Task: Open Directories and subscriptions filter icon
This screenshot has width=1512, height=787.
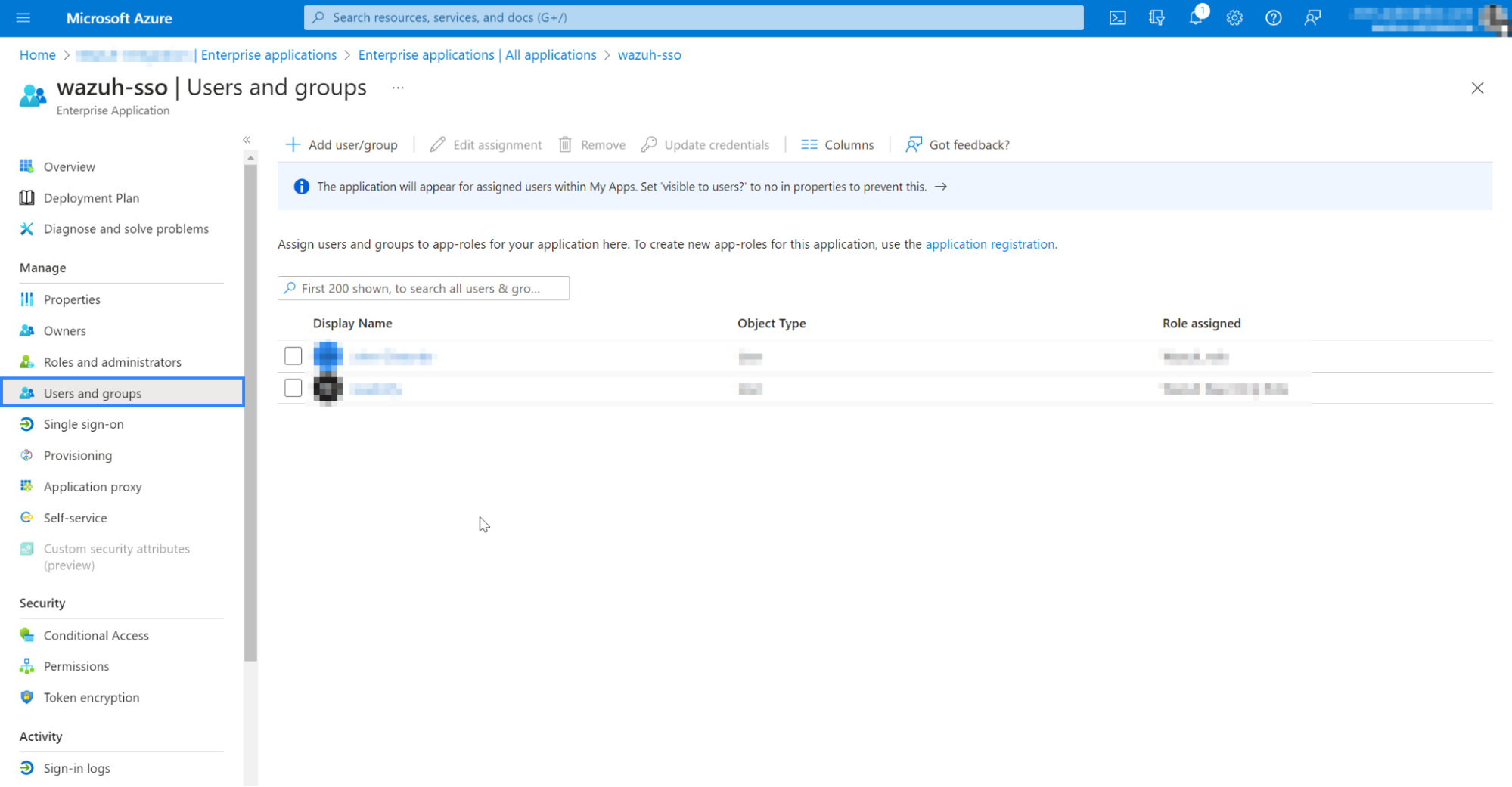Action: coord(1157,17)
